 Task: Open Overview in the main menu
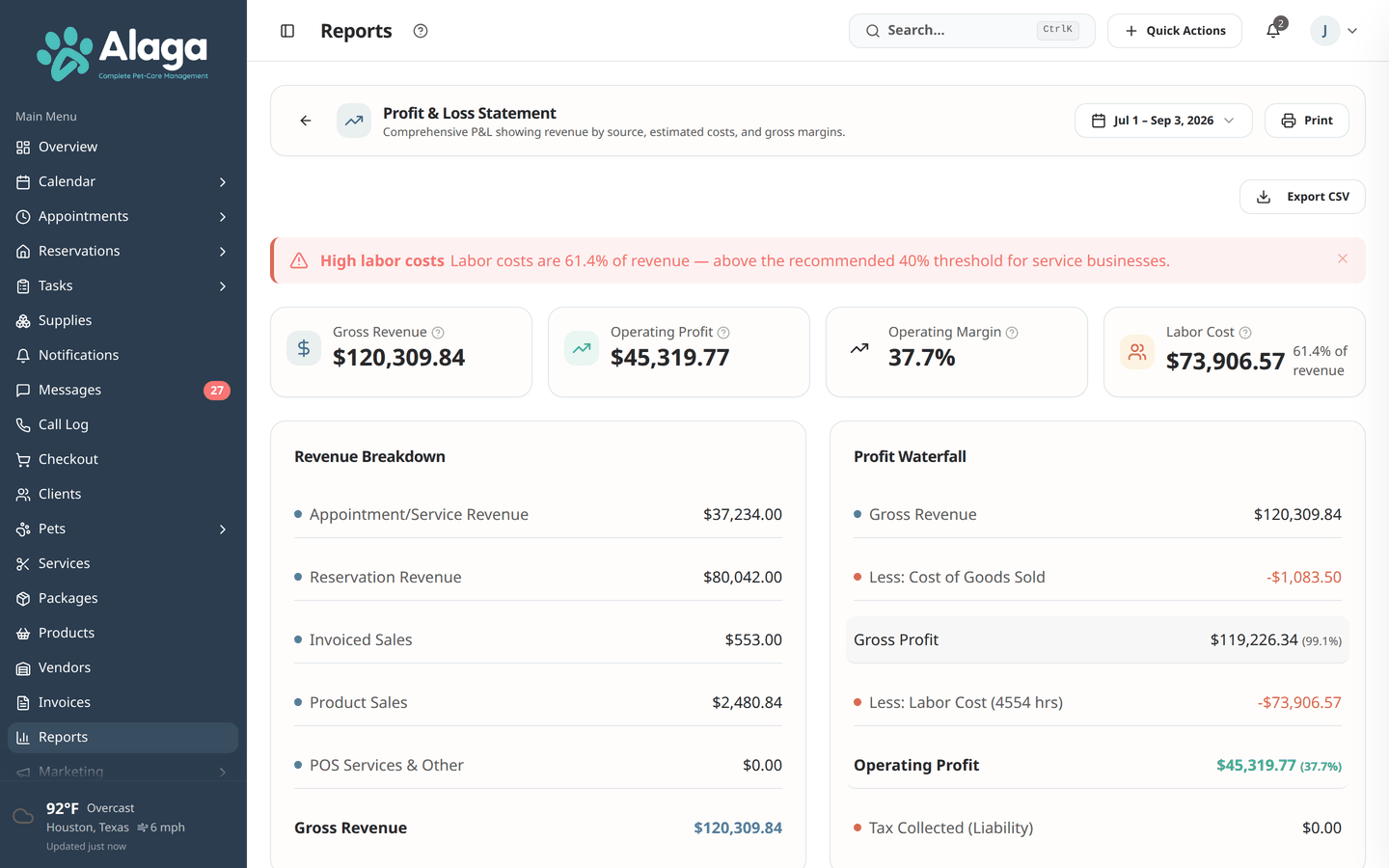[123, 147]
